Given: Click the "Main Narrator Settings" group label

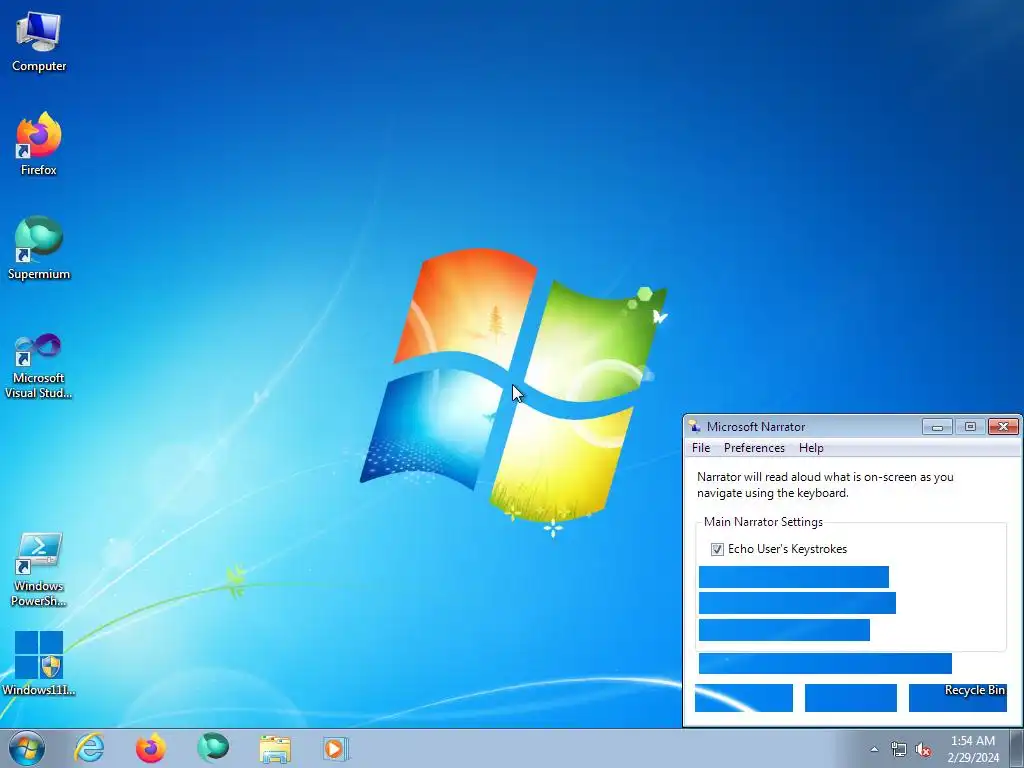Looking at the screenshot, I should pyautogui.click(x=763, y=522).
